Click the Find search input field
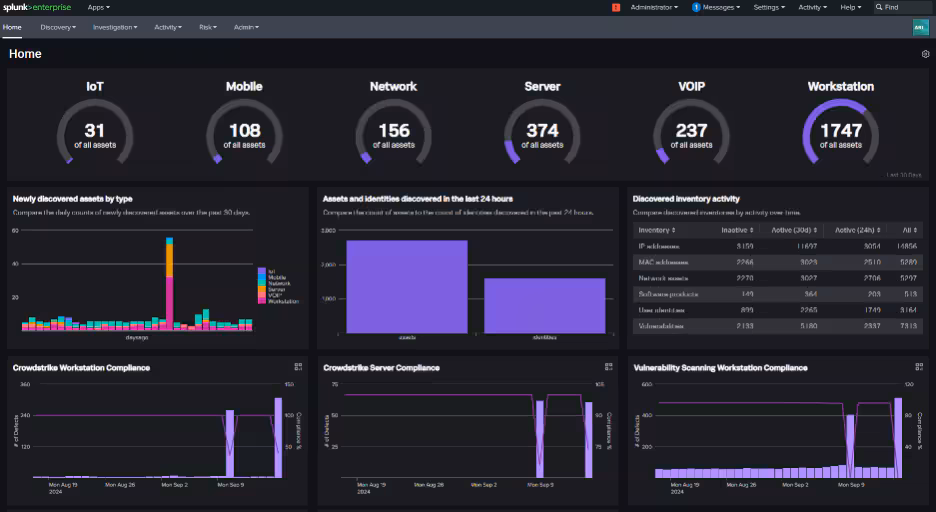936x512 pixels. tap(905, 7)
